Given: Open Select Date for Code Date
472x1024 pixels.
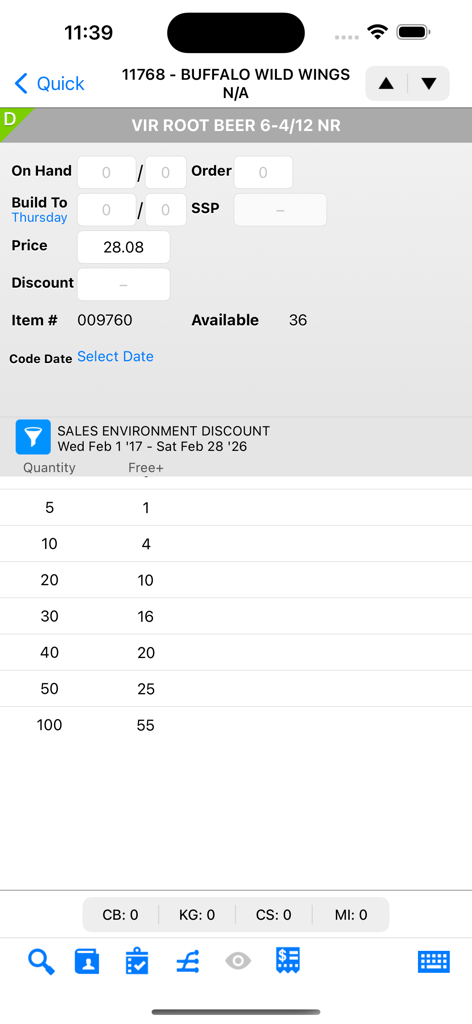Looking at the screenshot, I should tap(116, 357).
